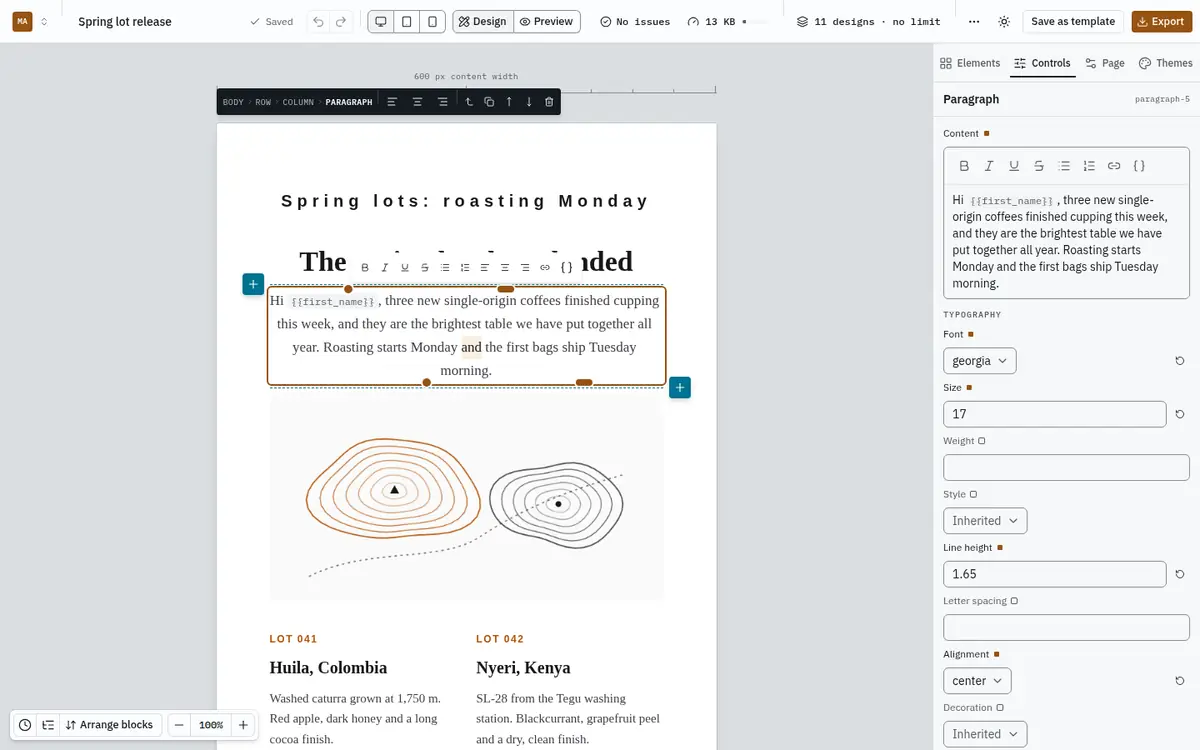This screenshot has width=1200, height=750.
Task: Switch to tablet device view
Action: (x=406, y=21)
